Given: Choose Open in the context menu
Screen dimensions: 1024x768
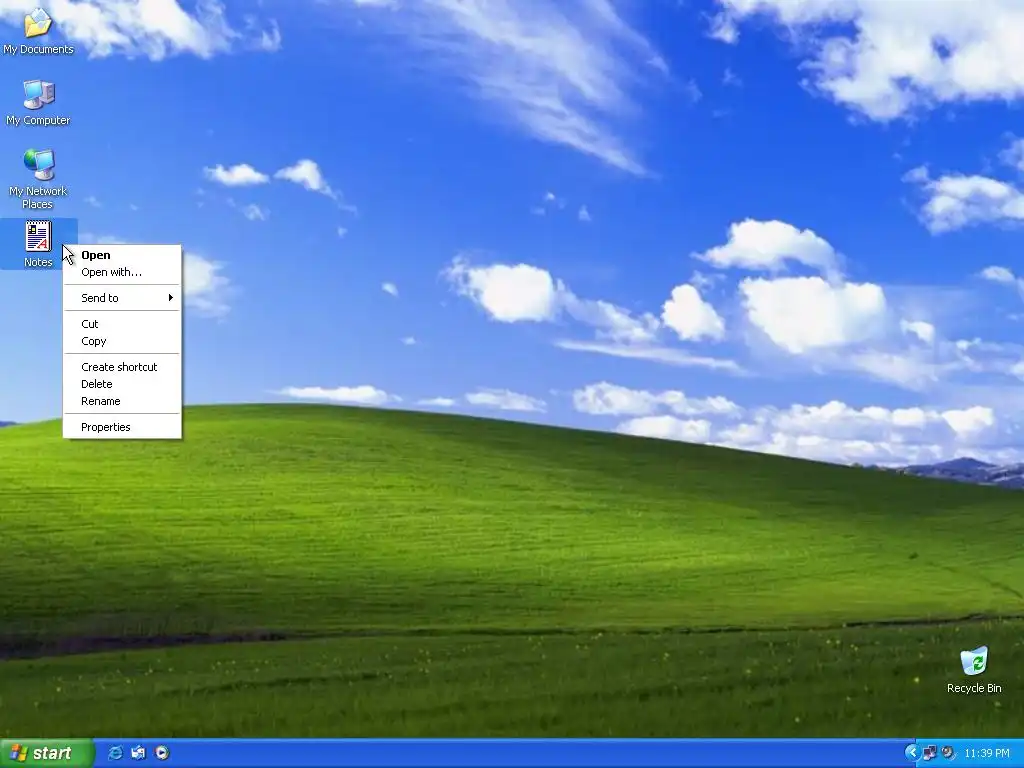Looking at the screenshot, I should [122, 255].
